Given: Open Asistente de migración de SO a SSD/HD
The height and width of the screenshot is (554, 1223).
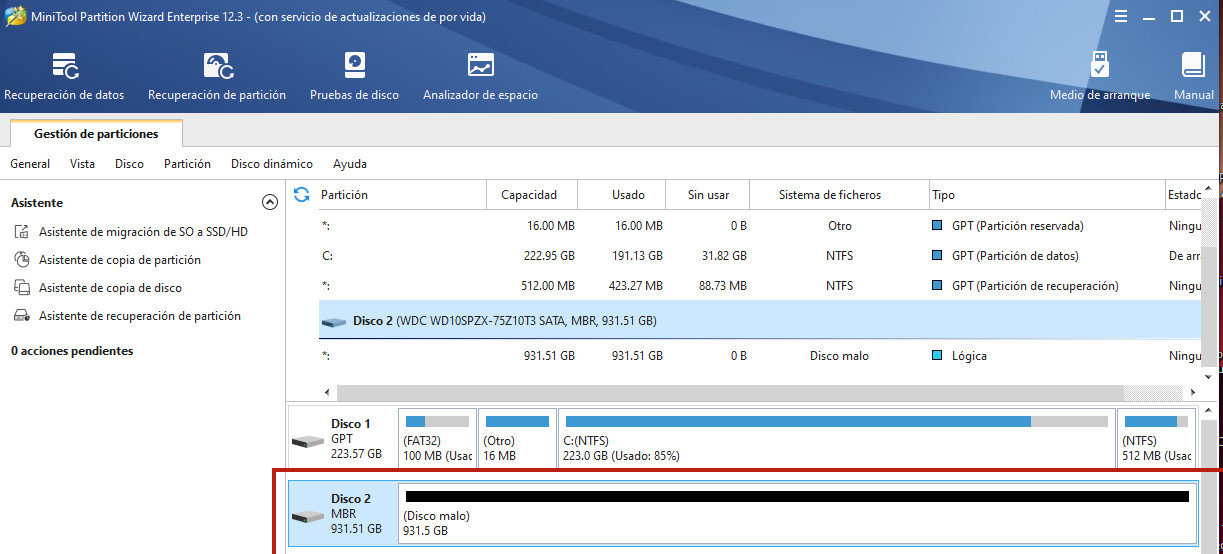Looking at the screenshot, I should tap(143, 232).
